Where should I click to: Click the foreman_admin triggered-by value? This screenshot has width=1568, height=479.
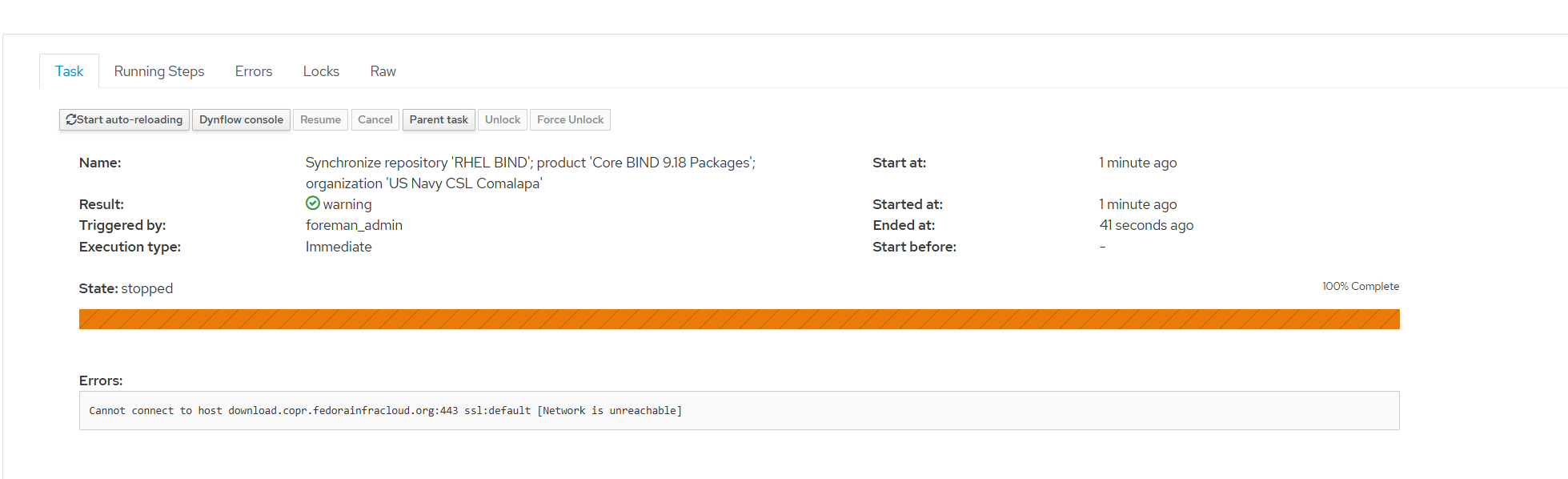coord(354,225)
